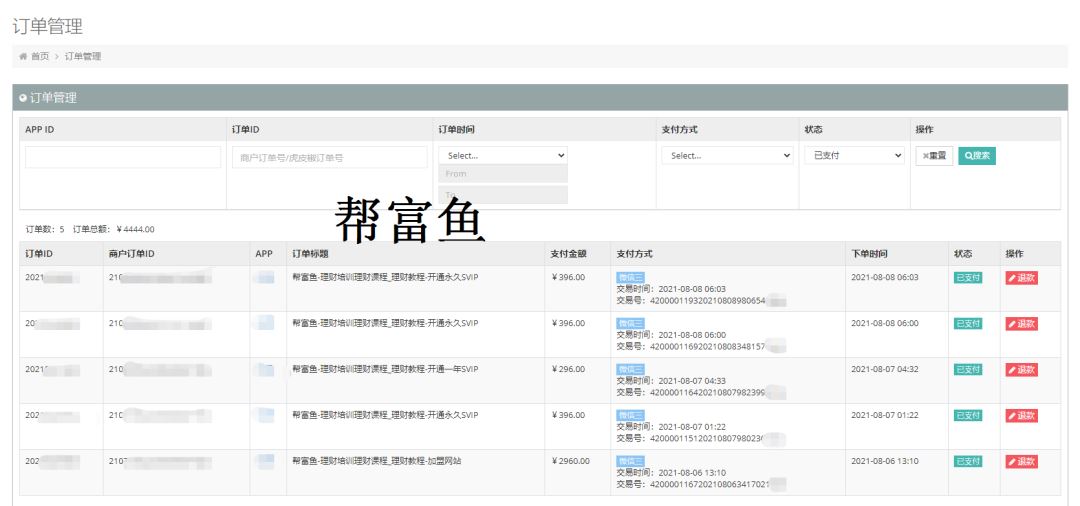This screenshot has width=1080, height=506.
Task: Click the 搜索 magnifier search button
Action: click(977, 156)
